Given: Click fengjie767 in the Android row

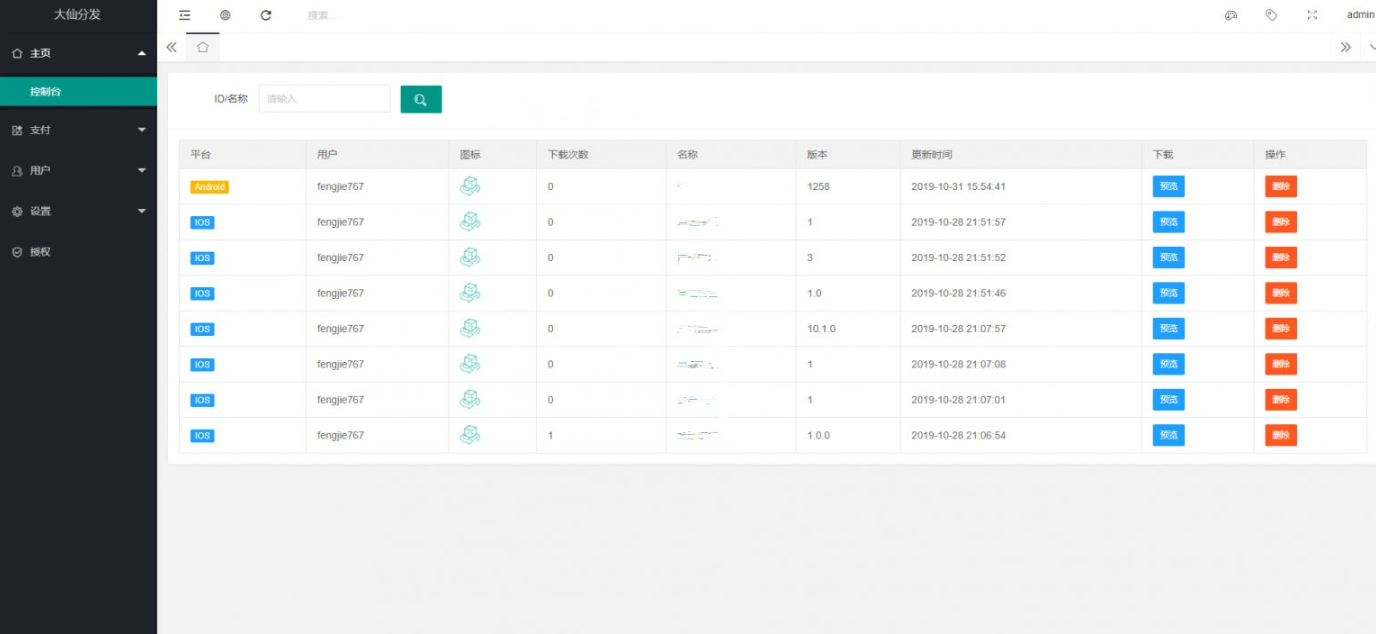Looking at the screenshot, I should click(x=340, y=187).
